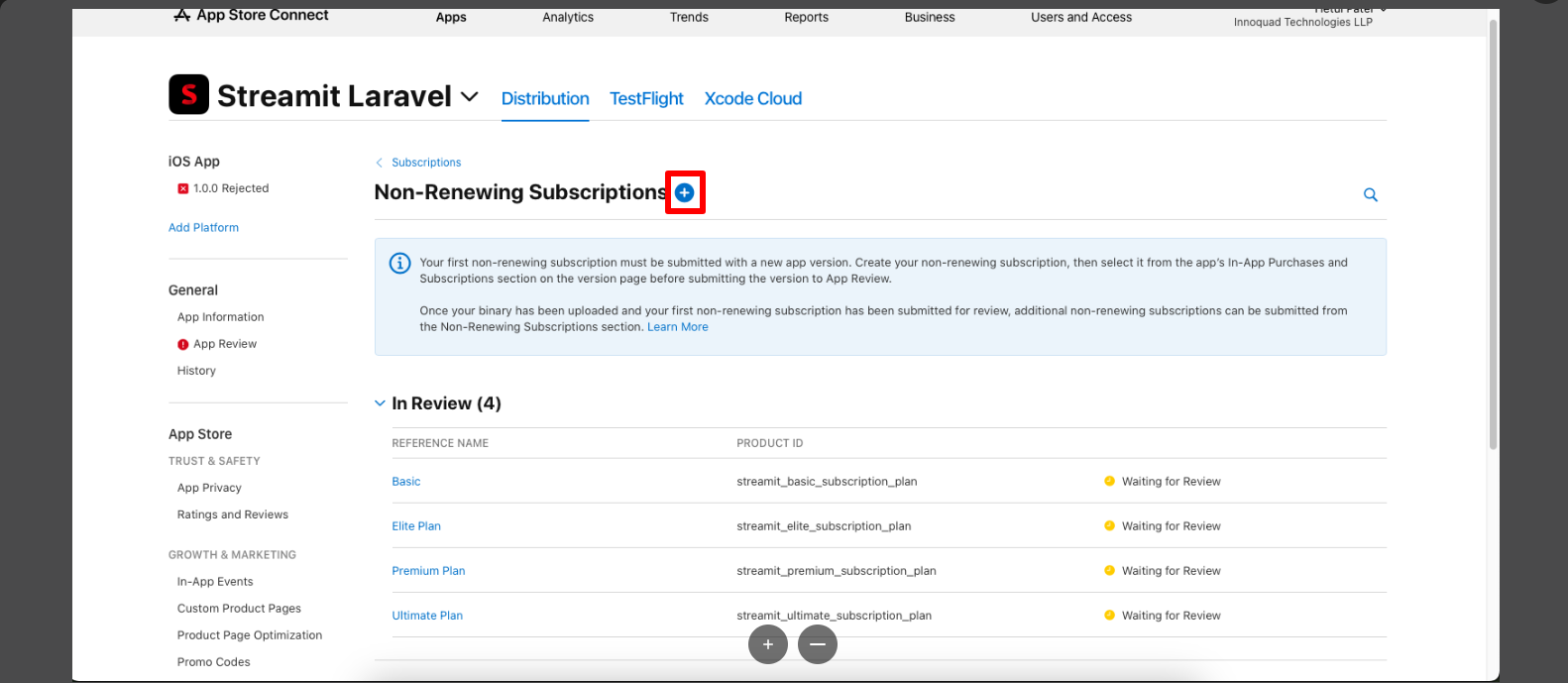
Task: Click the Reference Name column header
Action: click(x=440, y=443)
